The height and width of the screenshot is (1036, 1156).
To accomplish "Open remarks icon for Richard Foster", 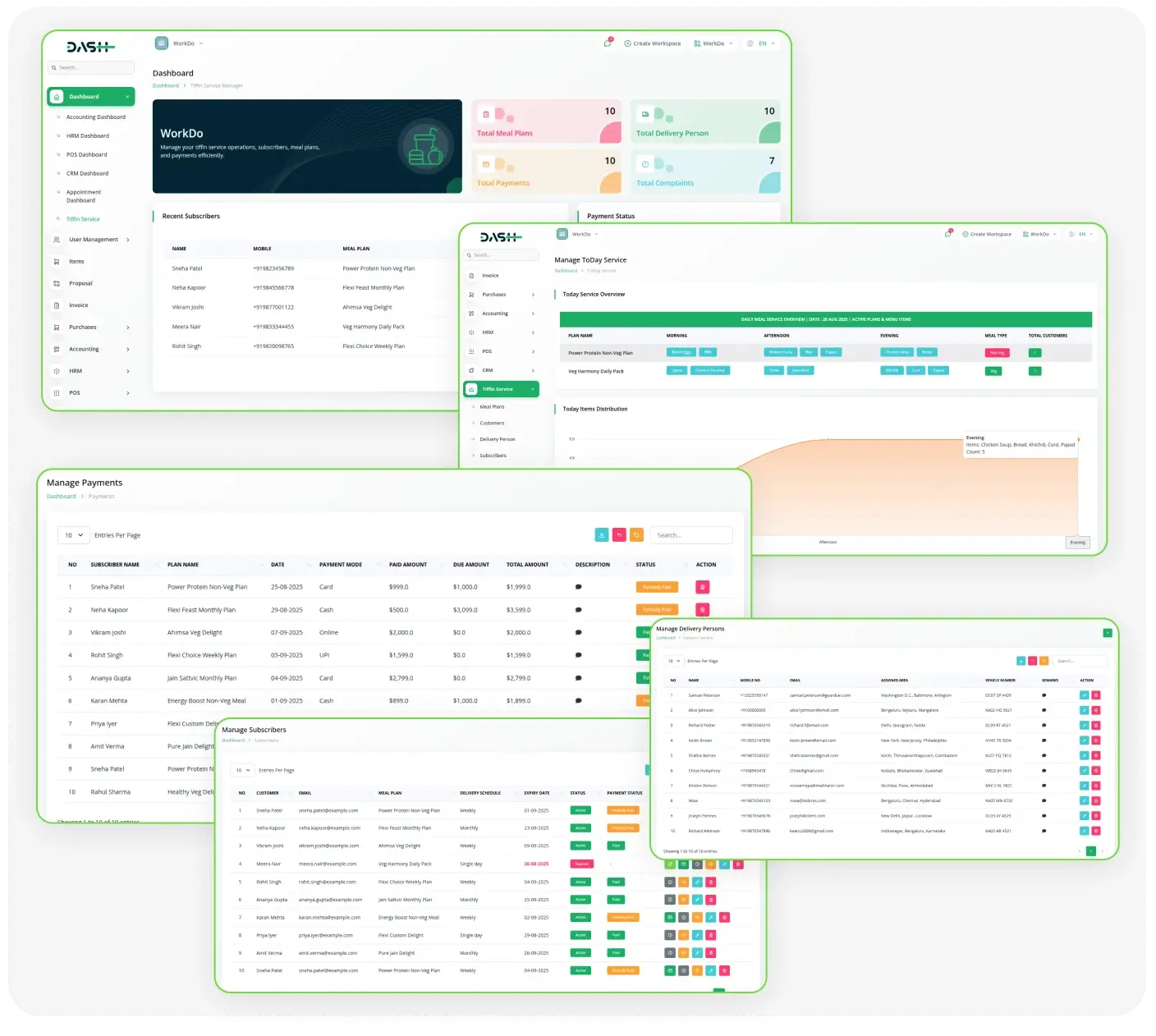I will click(x=1044, y=726).
